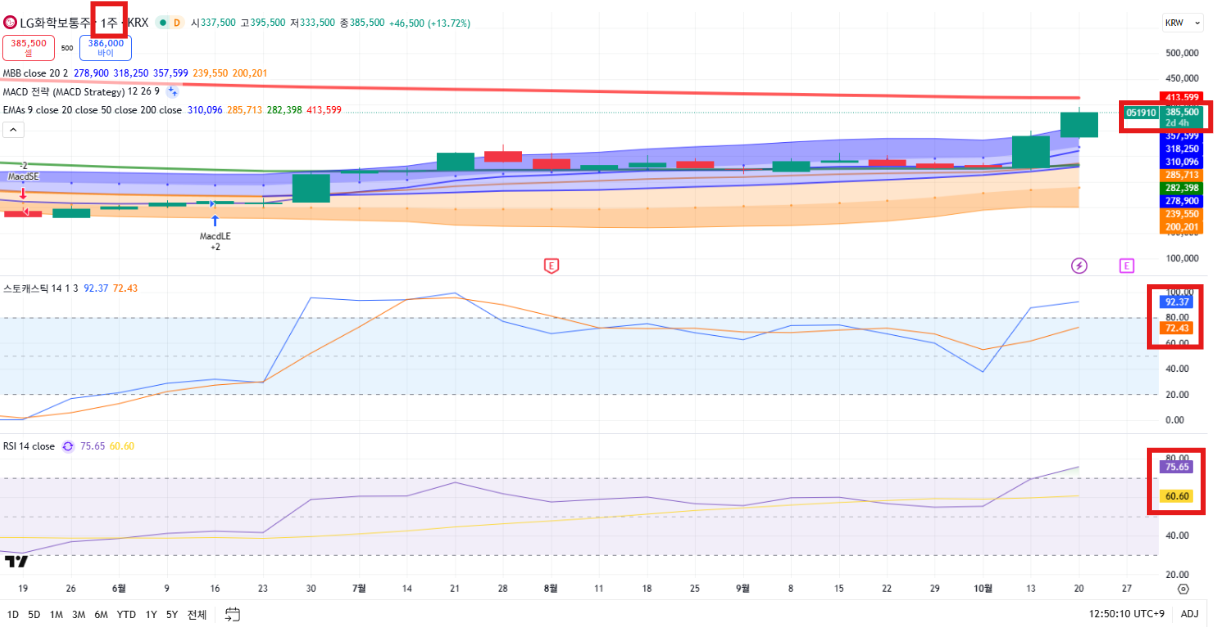
Task: Click the RSI indicator purple circle icon
Action: pyautogui.click(x=68, y=447)
